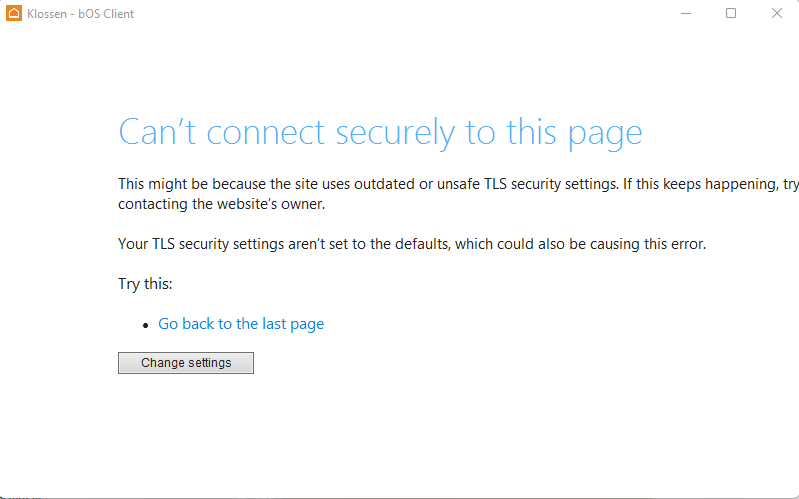Follow the 'Go back to the last page' link
Screen dimensions: 799x499
[x=241, y=324]
